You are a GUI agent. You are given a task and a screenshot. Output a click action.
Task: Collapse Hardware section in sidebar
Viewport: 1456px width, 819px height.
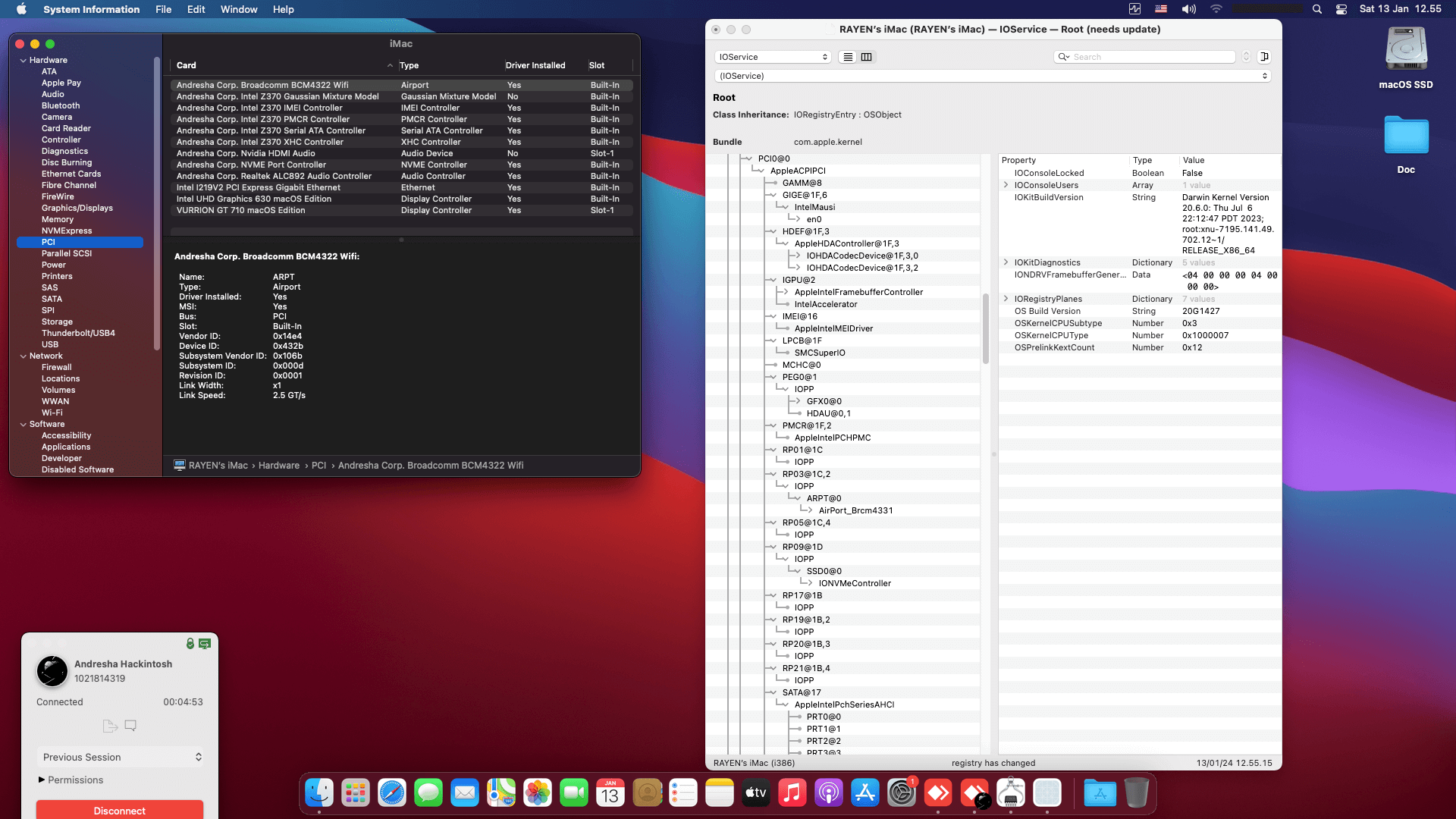tap(23, 60)
